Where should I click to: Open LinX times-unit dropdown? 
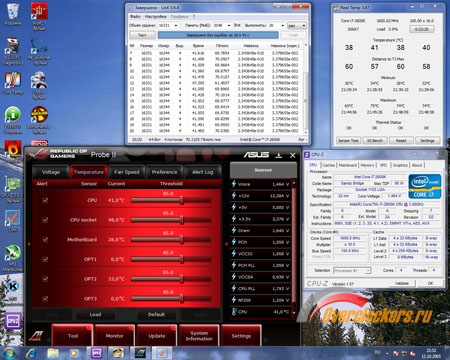click(x=297, y=25)
